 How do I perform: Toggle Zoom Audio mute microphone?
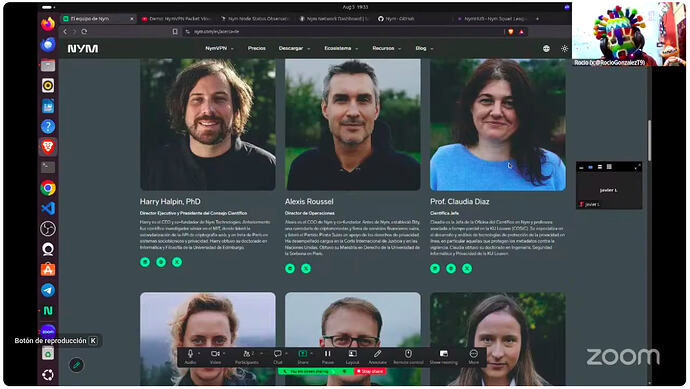click(x=190, y=356)
